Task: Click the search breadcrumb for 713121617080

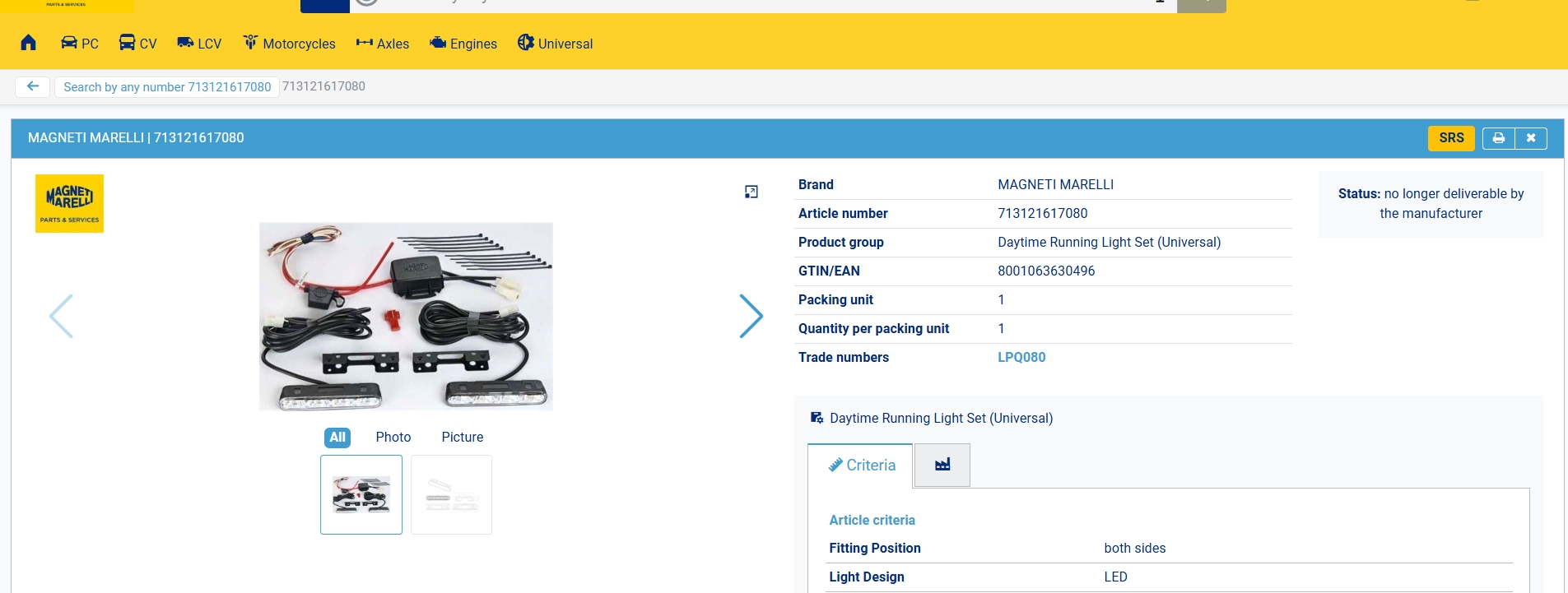Action: pyautogui.click(x=167, y=87)
